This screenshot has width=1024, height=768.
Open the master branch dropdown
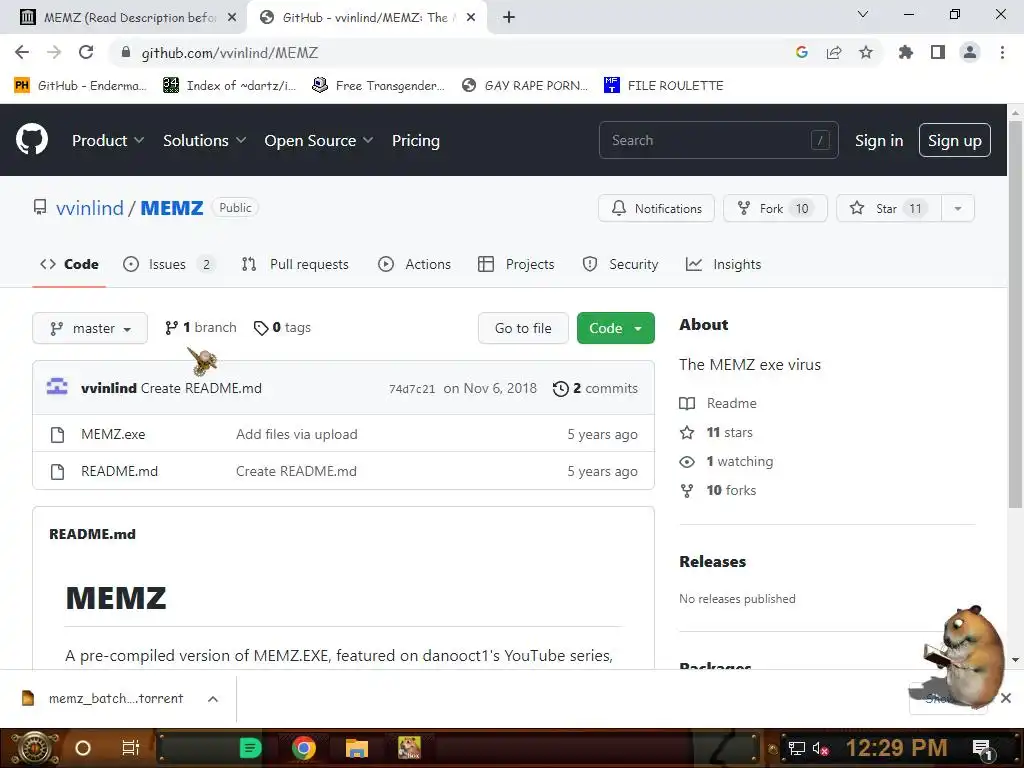click(90, 328)
